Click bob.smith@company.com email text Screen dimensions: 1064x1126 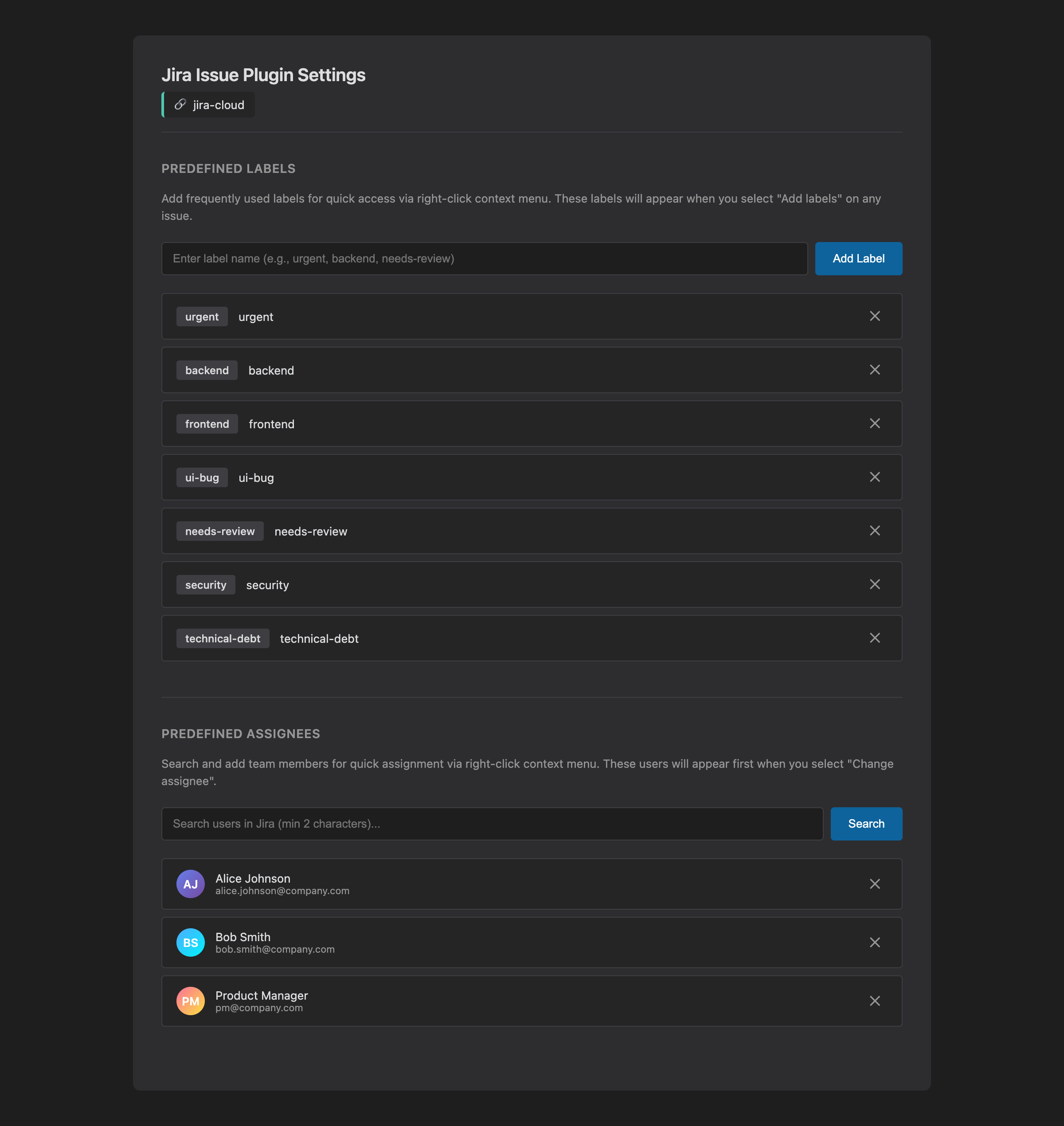pos(275,949)
